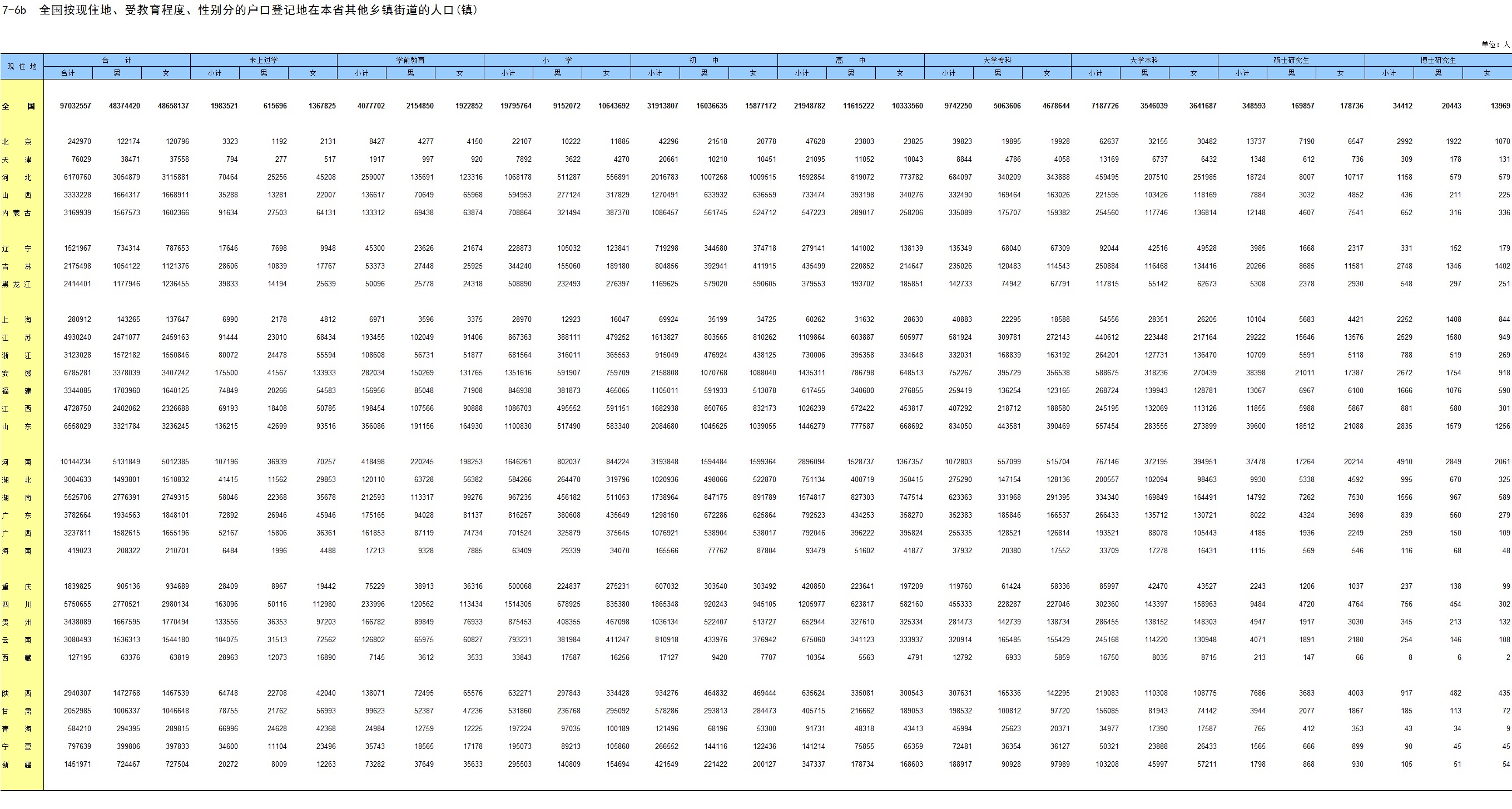Select Sichuan total cell 5750655

point(77,604)
